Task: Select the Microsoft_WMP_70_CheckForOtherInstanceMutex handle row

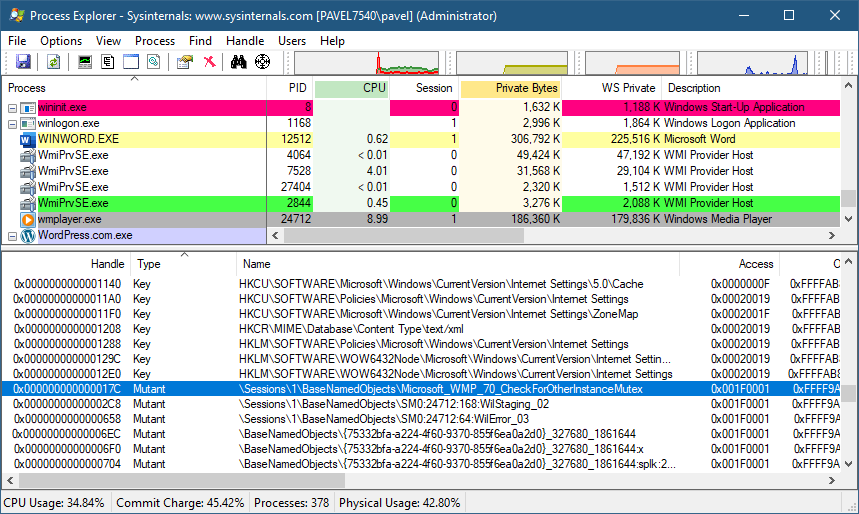Action: [421, 389]
